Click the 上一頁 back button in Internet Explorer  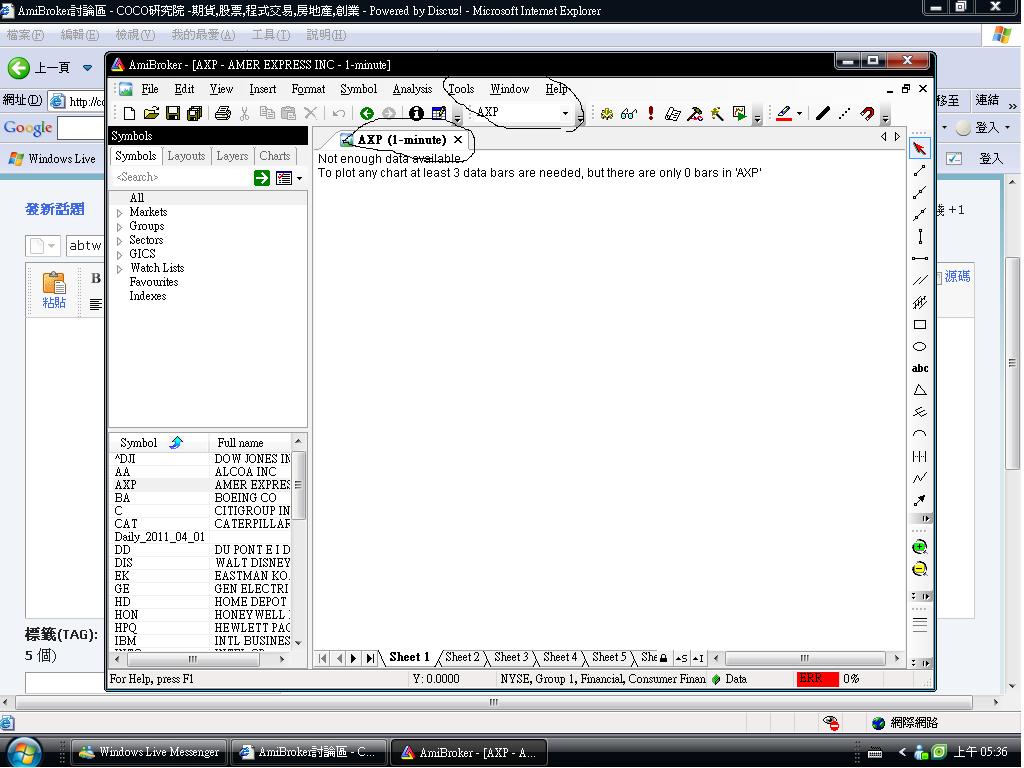tap(39, 67)
